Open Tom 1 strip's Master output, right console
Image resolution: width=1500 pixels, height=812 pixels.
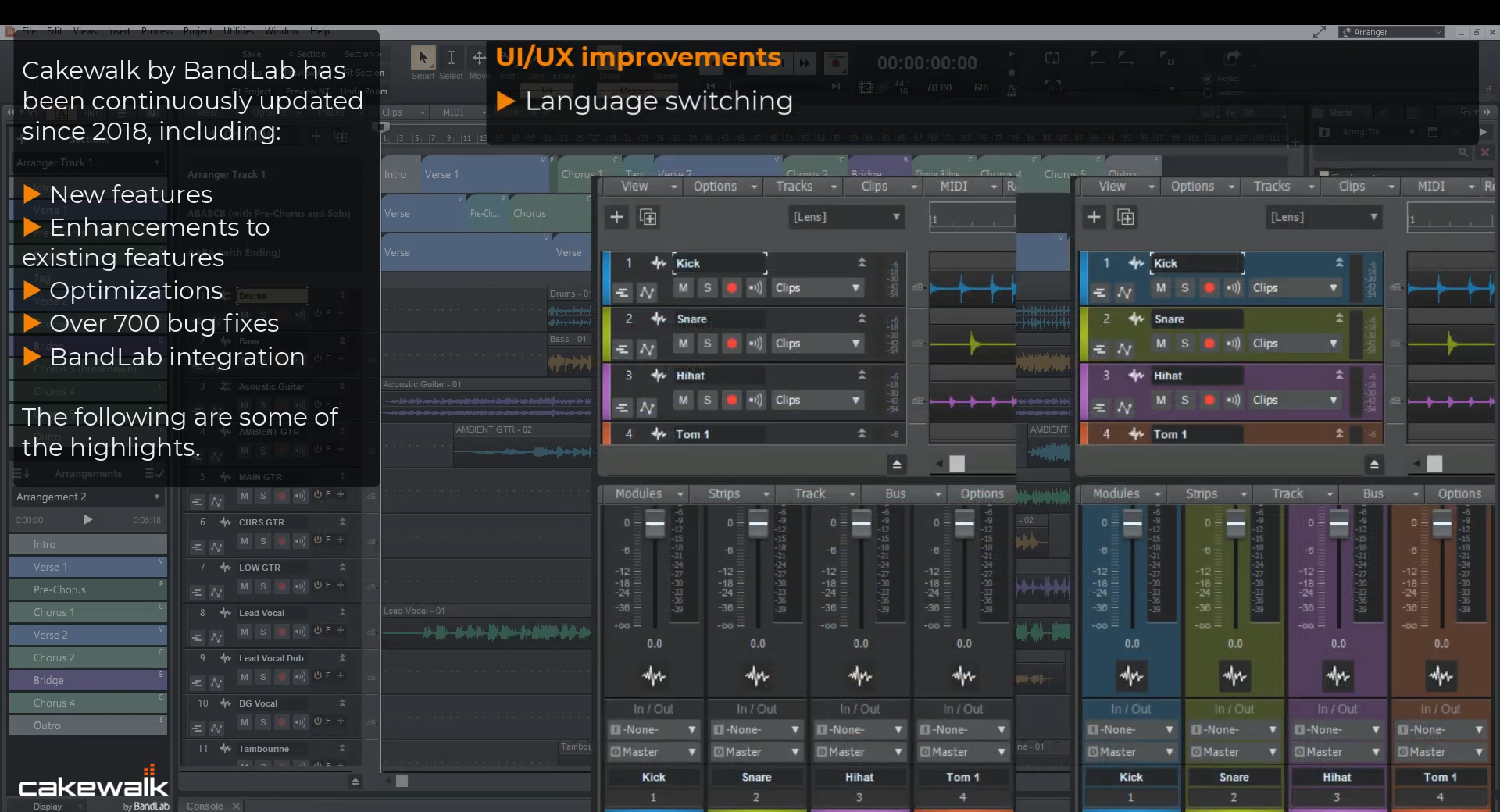1441,751
